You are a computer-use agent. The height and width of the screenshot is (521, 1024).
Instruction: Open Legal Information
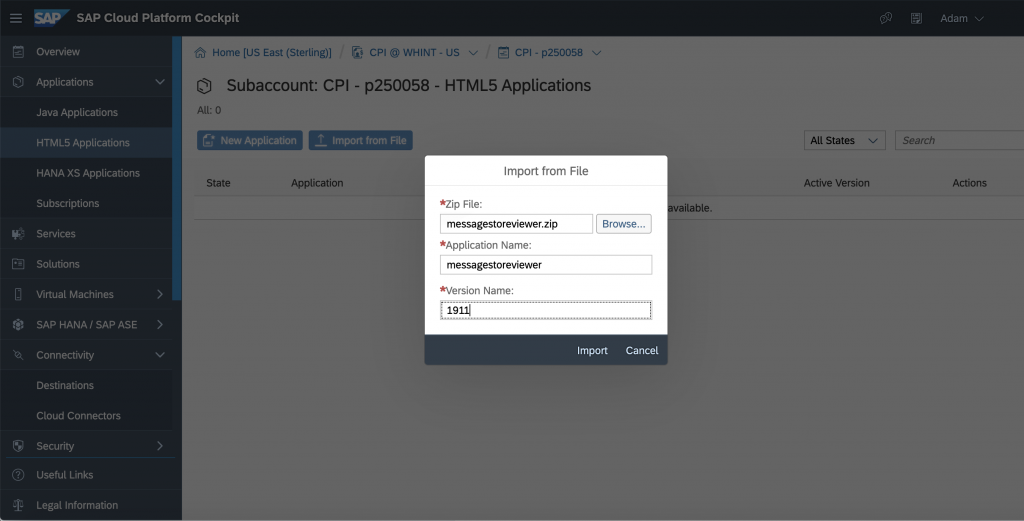pos(77,505)
